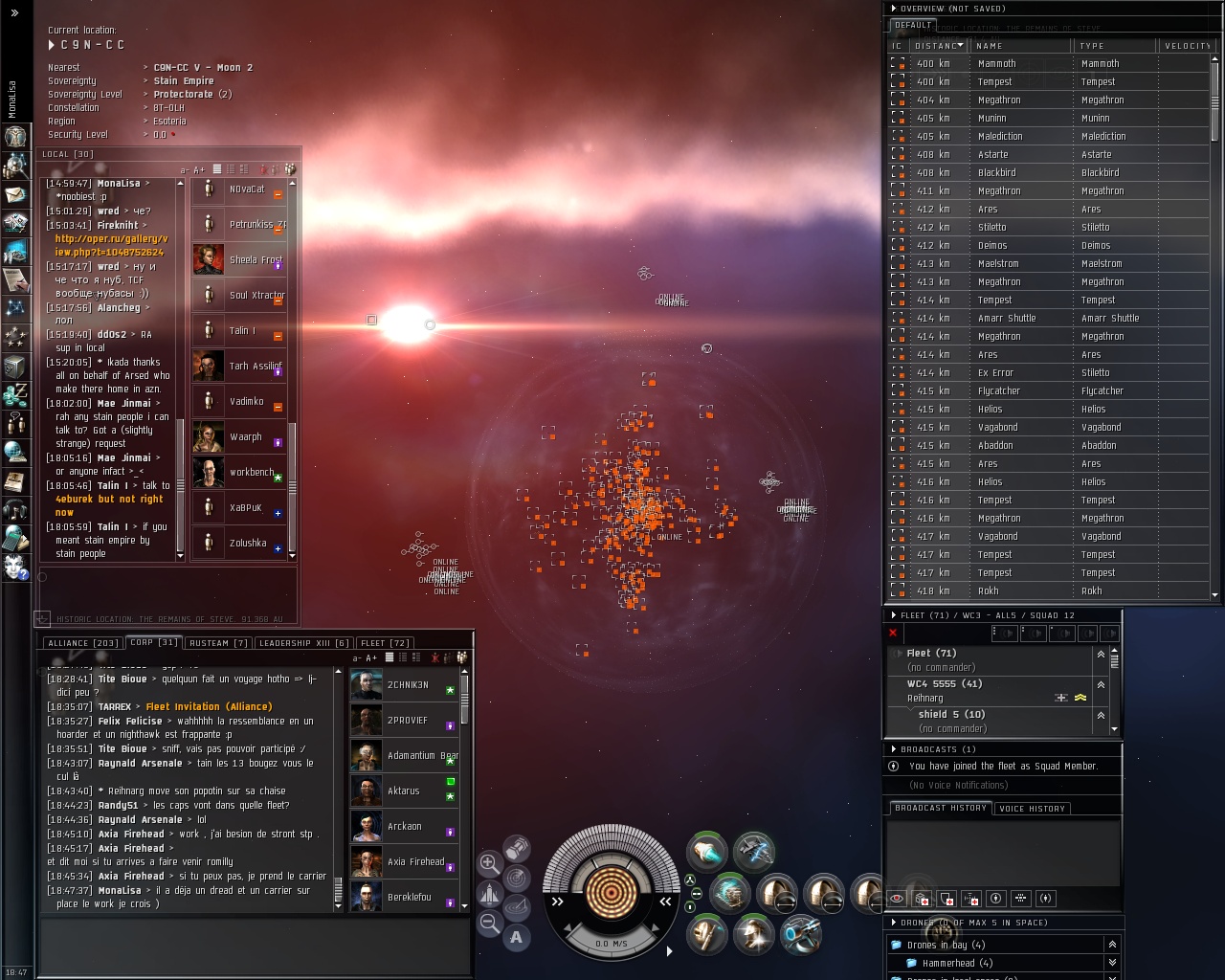Sort overview by the Type column

(x=1114, y=46)
